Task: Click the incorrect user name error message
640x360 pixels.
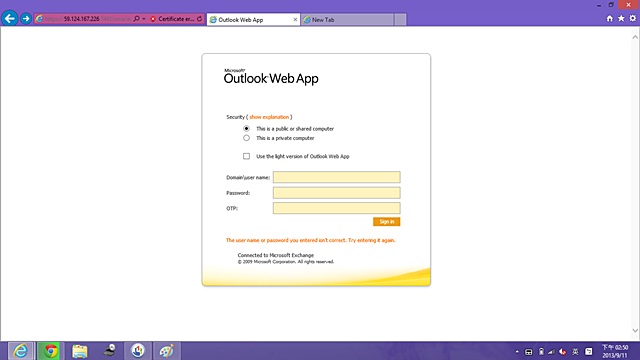Action: tap(311, 240)
